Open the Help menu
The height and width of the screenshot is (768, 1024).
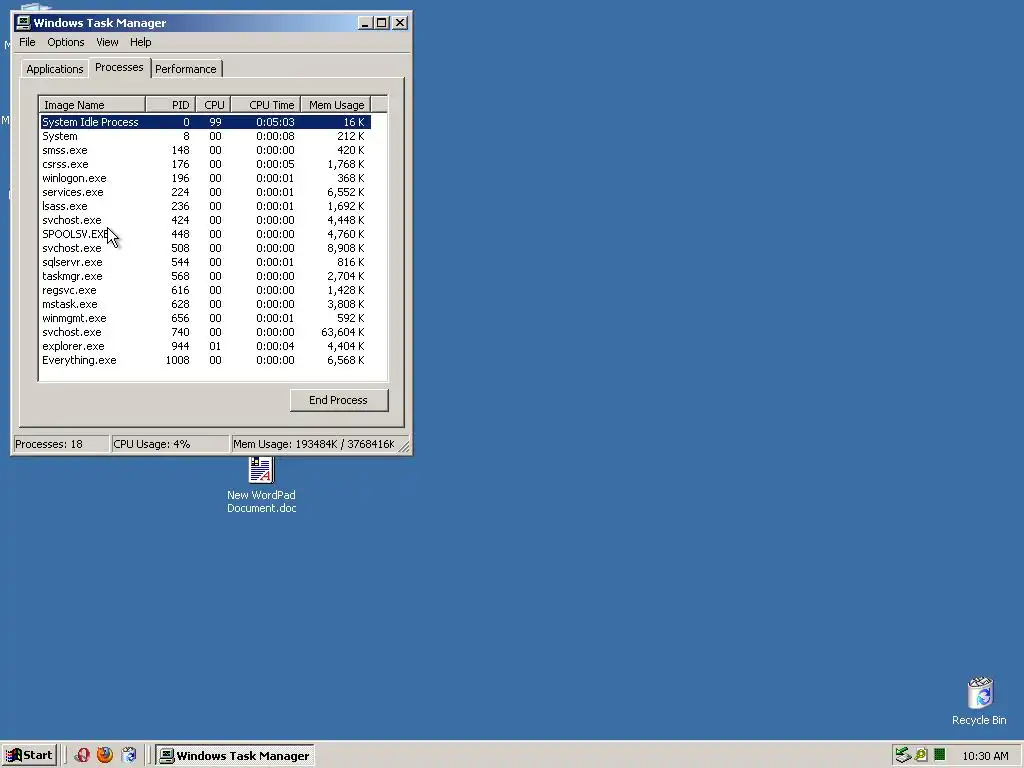pyautogui.click(x=140, y=42)
